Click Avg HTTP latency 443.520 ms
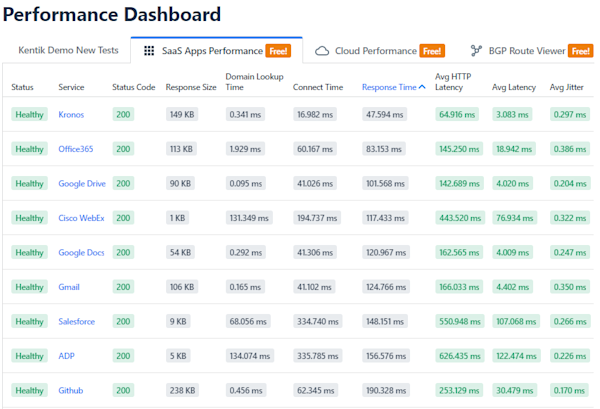The image size is (600, 409). [460, 218]
